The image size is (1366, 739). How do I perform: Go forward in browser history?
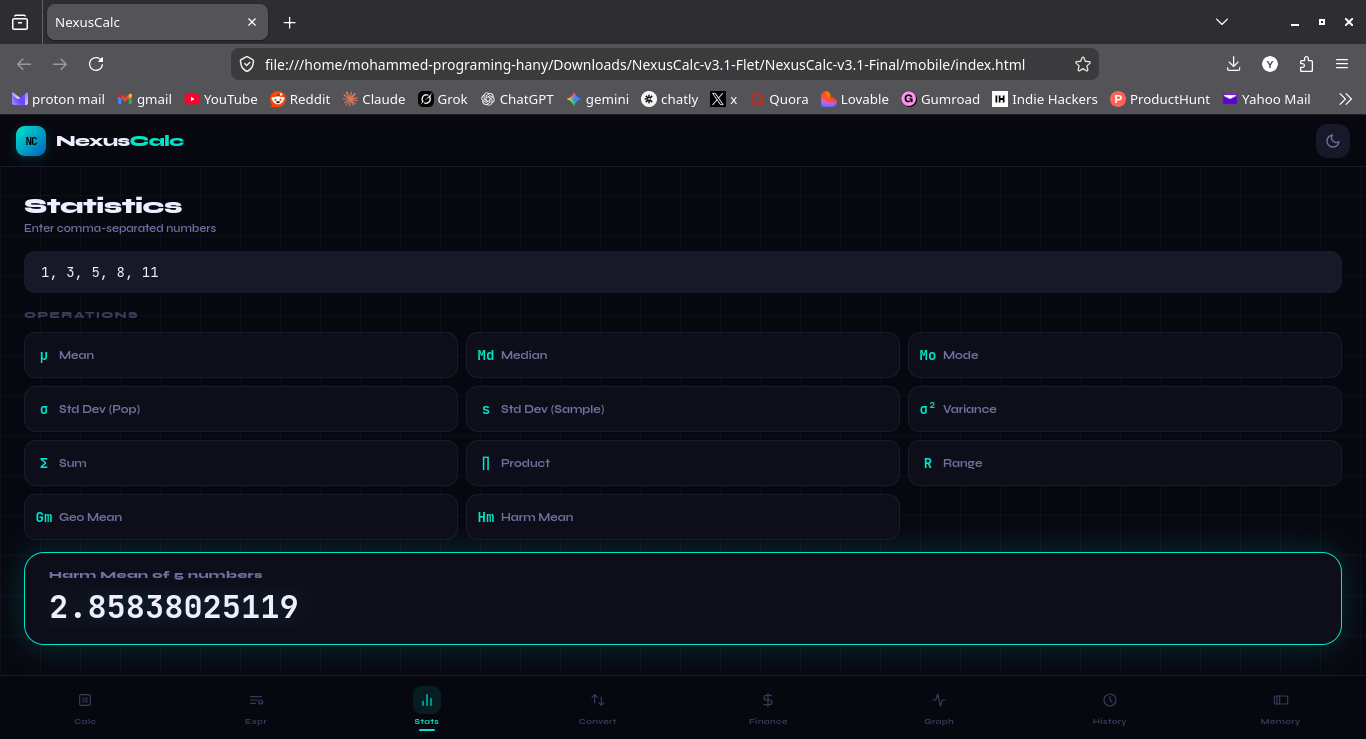[60, 64]
